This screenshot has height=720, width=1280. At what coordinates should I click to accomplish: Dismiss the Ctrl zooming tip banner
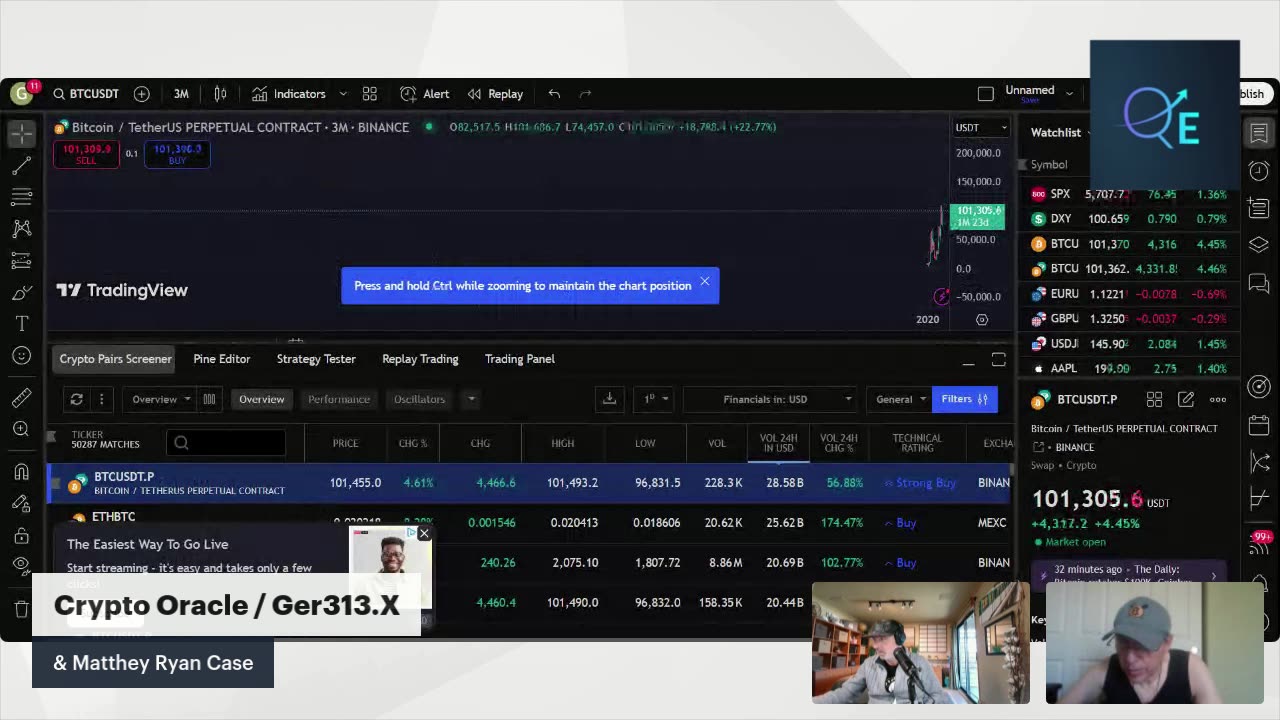click(705, 282)
